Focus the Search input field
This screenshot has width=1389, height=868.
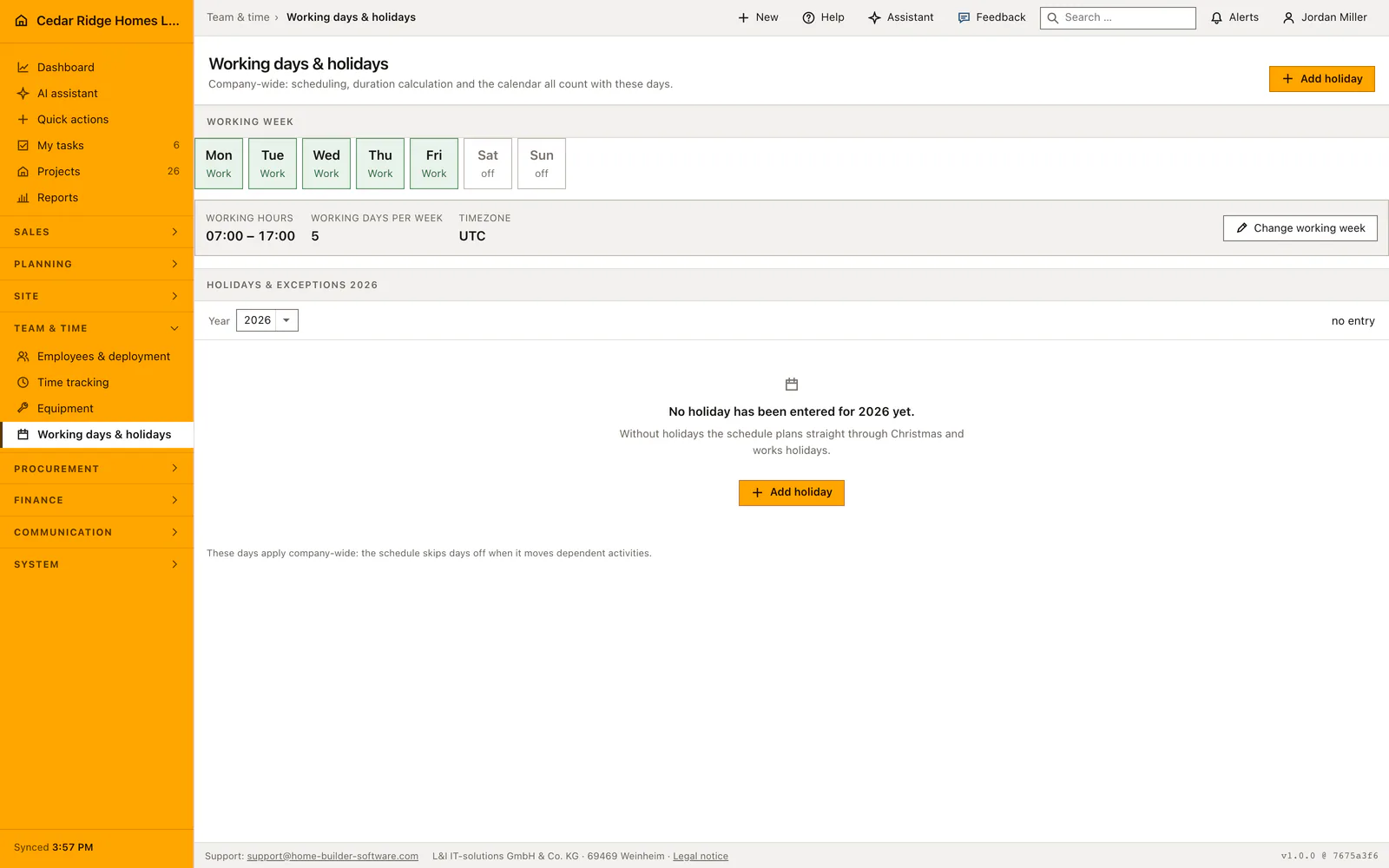(1118, 18)
